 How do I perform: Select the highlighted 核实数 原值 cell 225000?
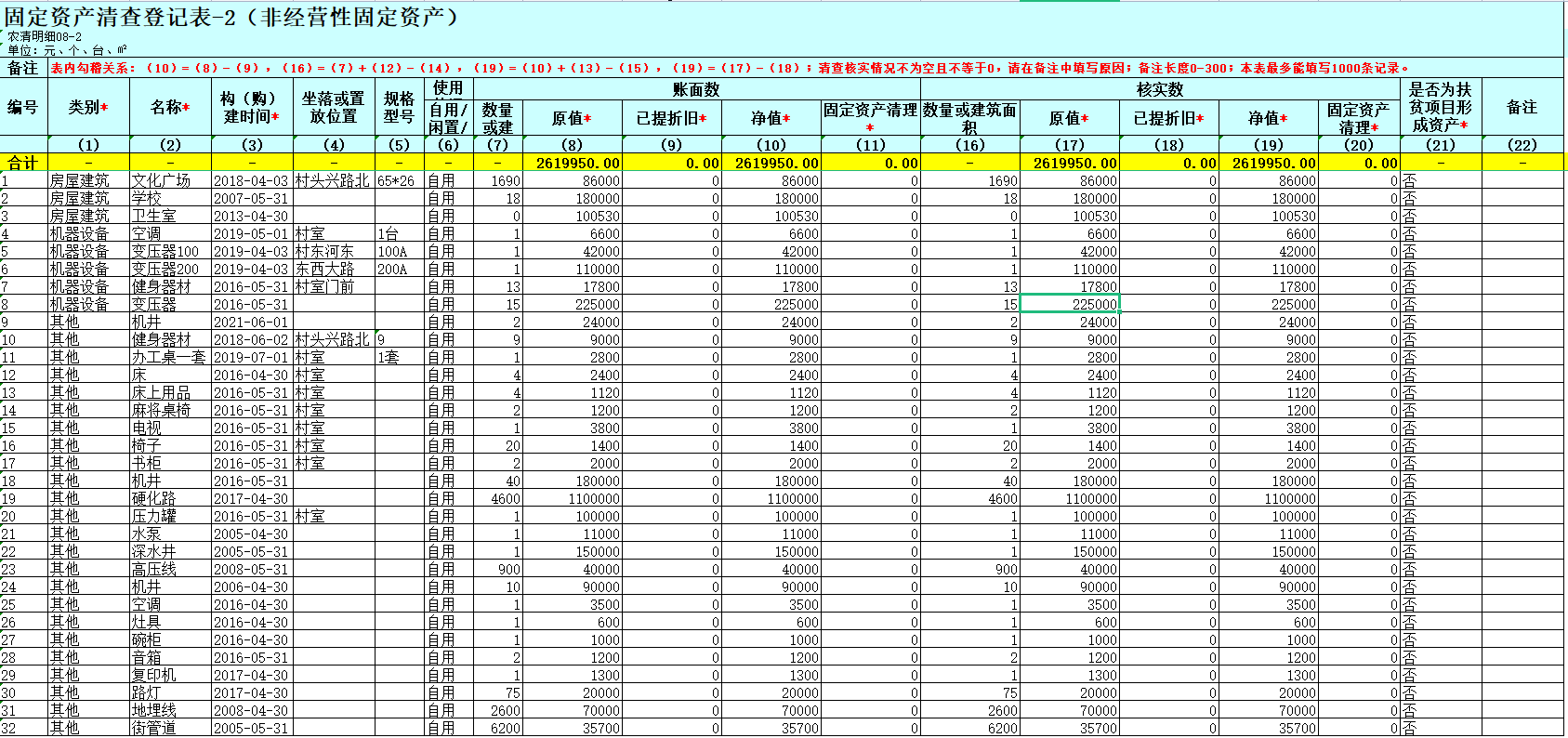click(x=1070, y=304)
